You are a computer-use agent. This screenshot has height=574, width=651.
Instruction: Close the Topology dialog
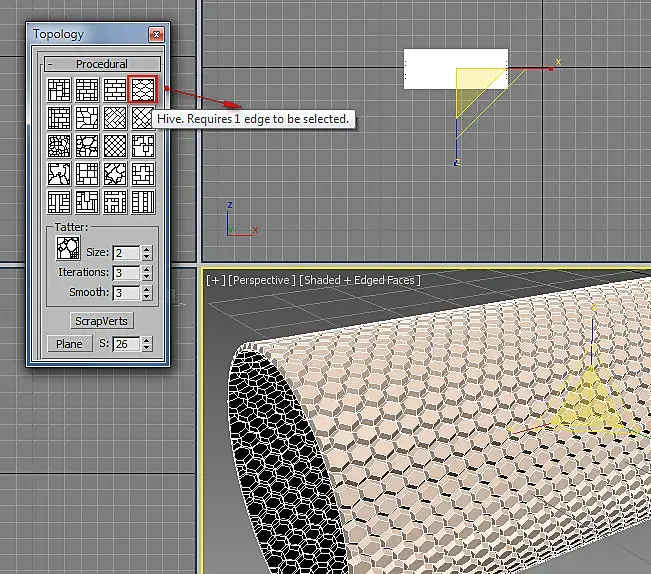156,34
